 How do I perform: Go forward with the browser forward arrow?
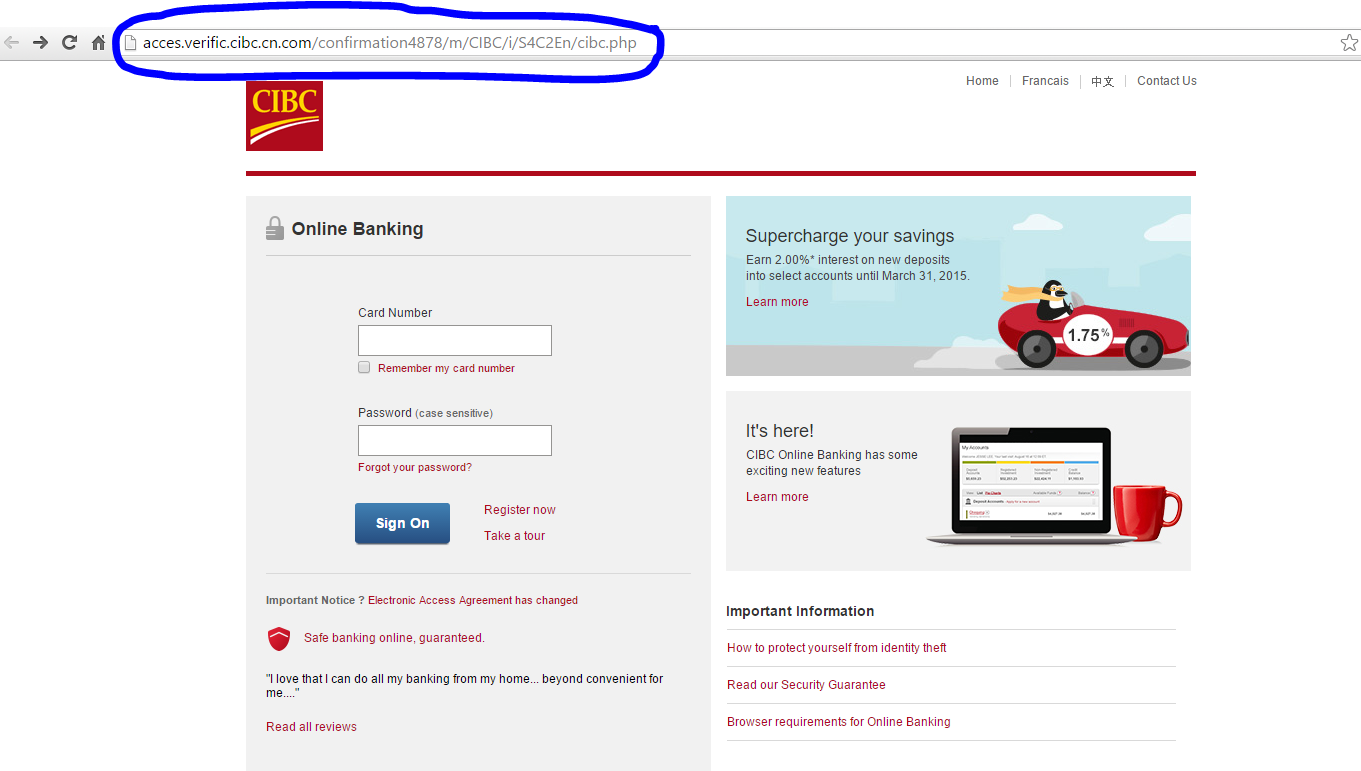point(40,42)
